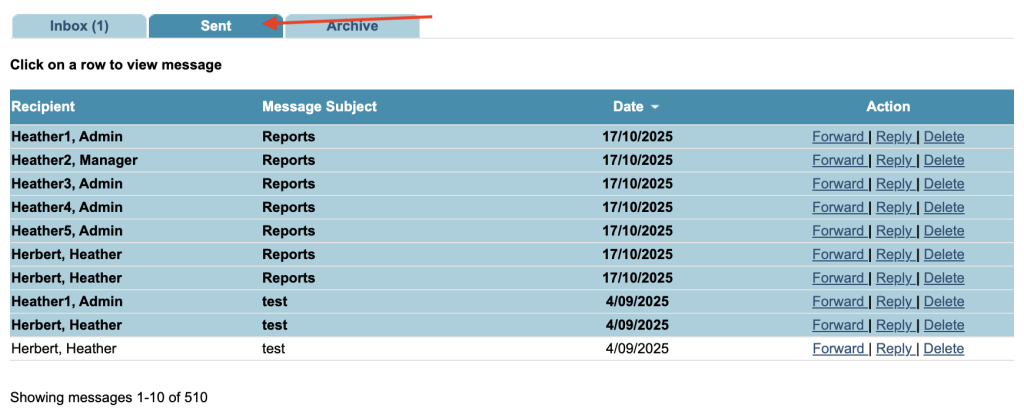Screen dimensions: 1024x411
Task: Delete the Heather5, Admin Reports message
Action: [944, 231]
